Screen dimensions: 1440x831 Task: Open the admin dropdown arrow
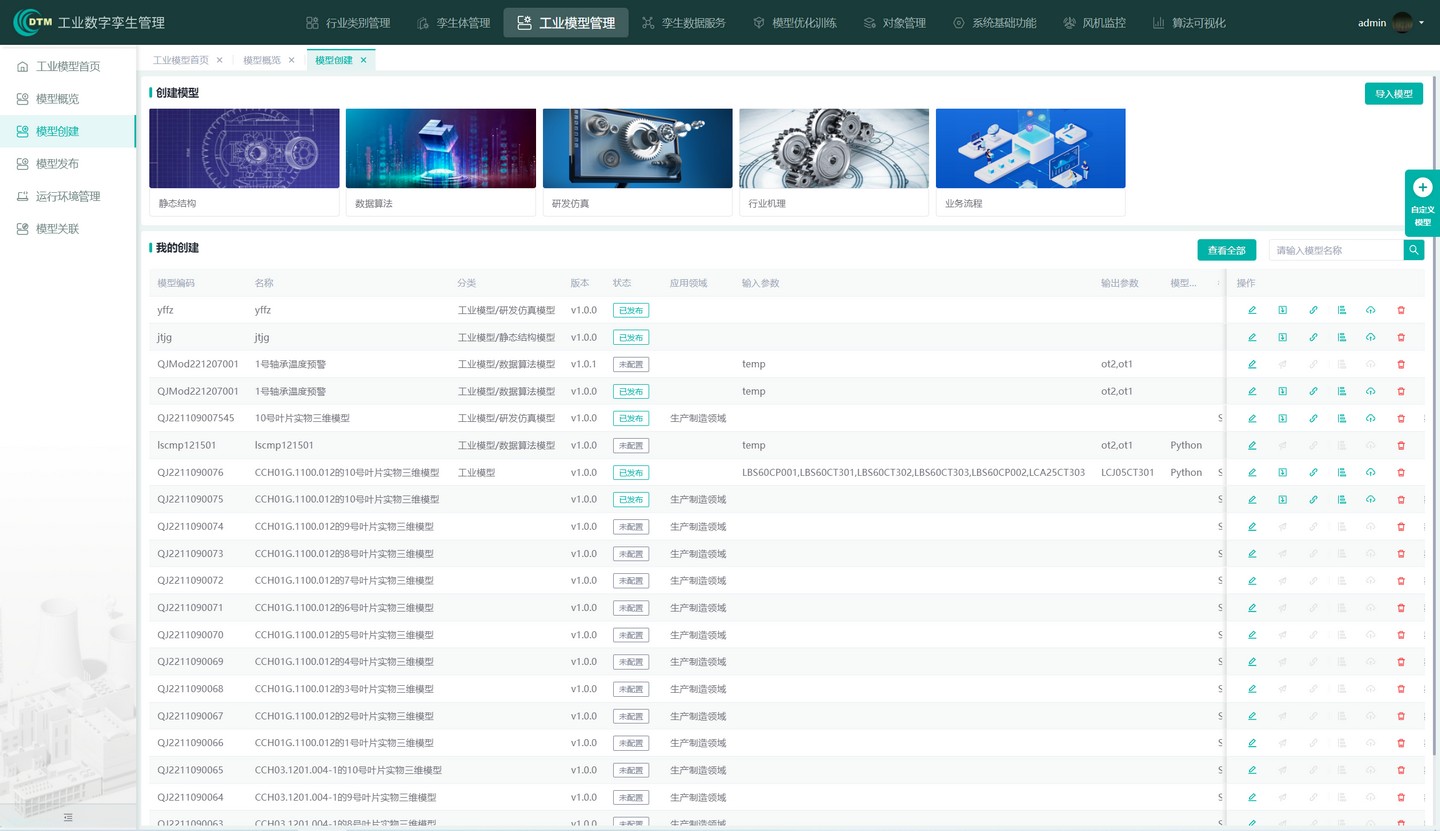[1422, 23]
